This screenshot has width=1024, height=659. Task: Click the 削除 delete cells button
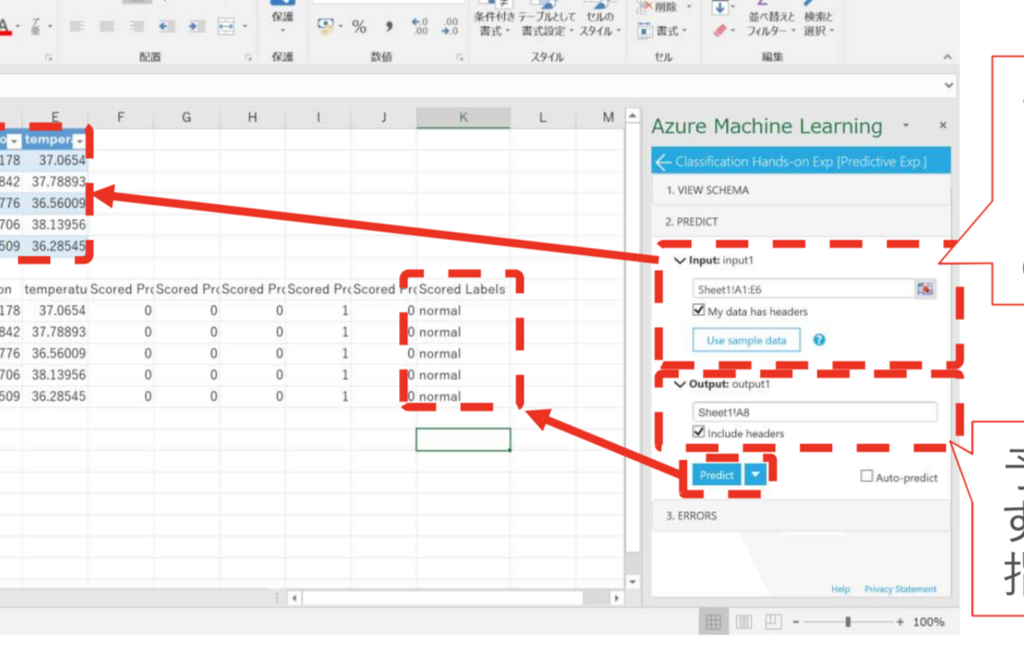tap(664, 7)
